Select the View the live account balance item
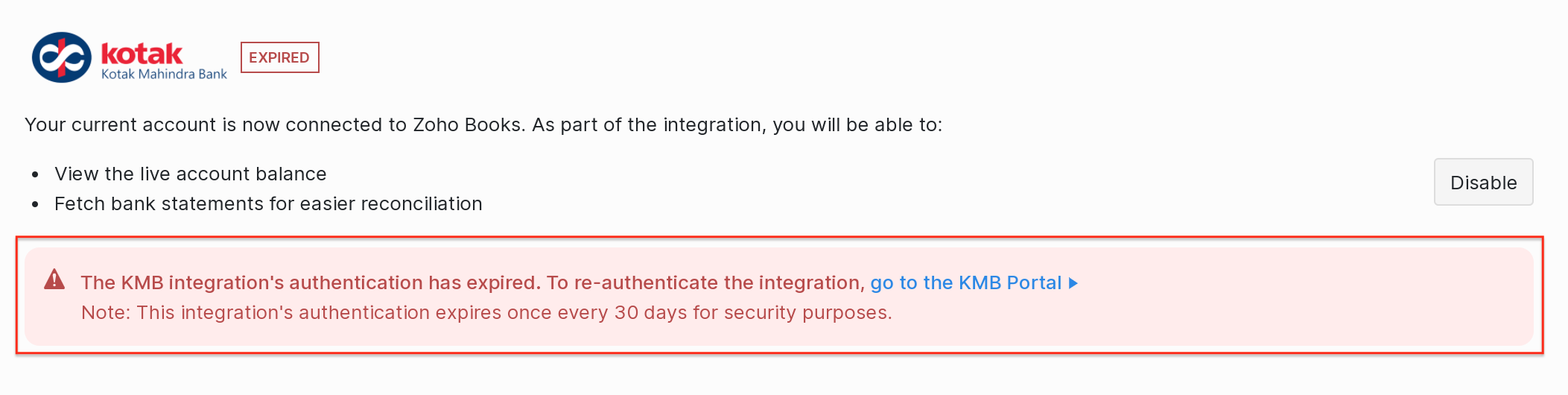This screenshot has height=395, width=1568. tap(190, 174)
